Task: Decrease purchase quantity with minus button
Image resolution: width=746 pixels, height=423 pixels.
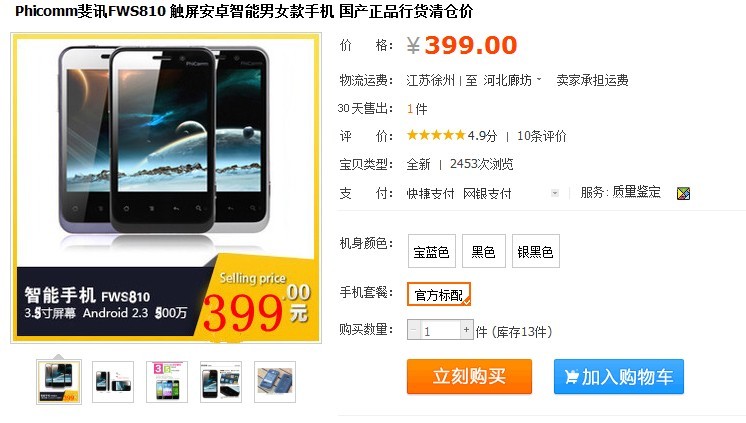Action: (413, 330)
